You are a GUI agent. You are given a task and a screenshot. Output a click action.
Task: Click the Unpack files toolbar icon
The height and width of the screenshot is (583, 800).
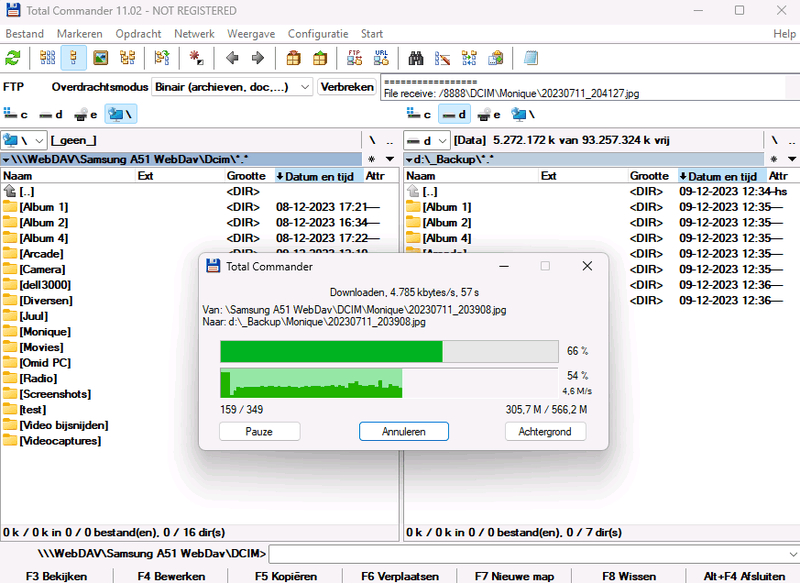(x=320, y=58)
